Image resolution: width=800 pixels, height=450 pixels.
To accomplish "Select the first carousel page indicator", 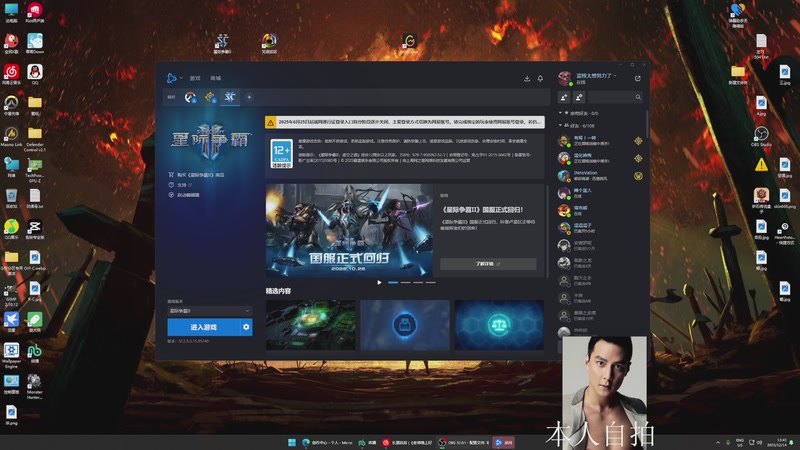I will pos(393,282).
